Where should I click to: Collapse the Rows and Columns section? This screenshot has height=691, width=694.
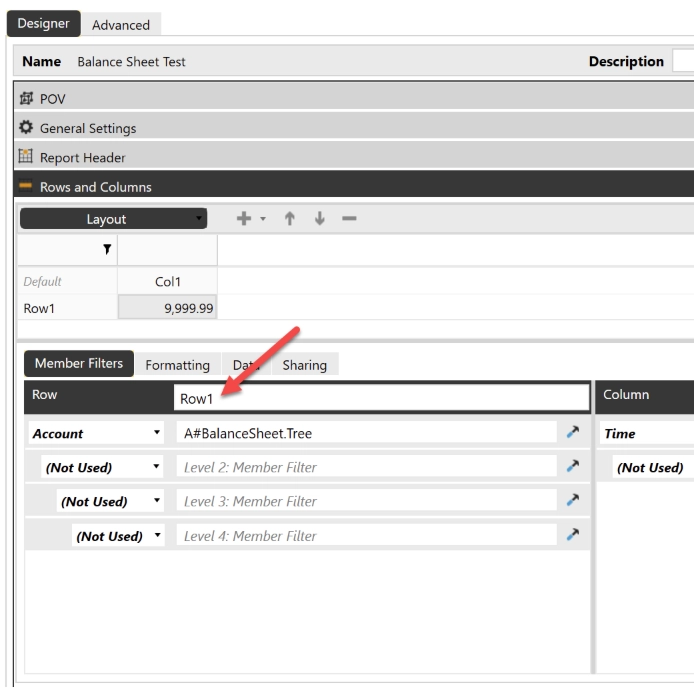tap(95, 187)
